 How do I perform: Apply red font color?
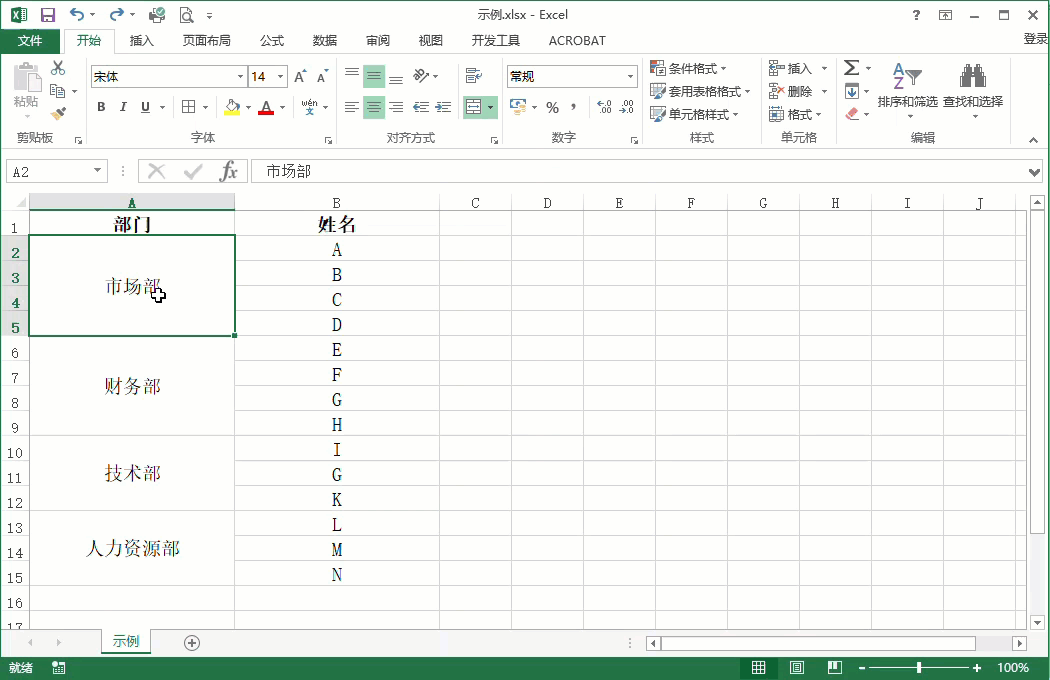coord(267,107)
